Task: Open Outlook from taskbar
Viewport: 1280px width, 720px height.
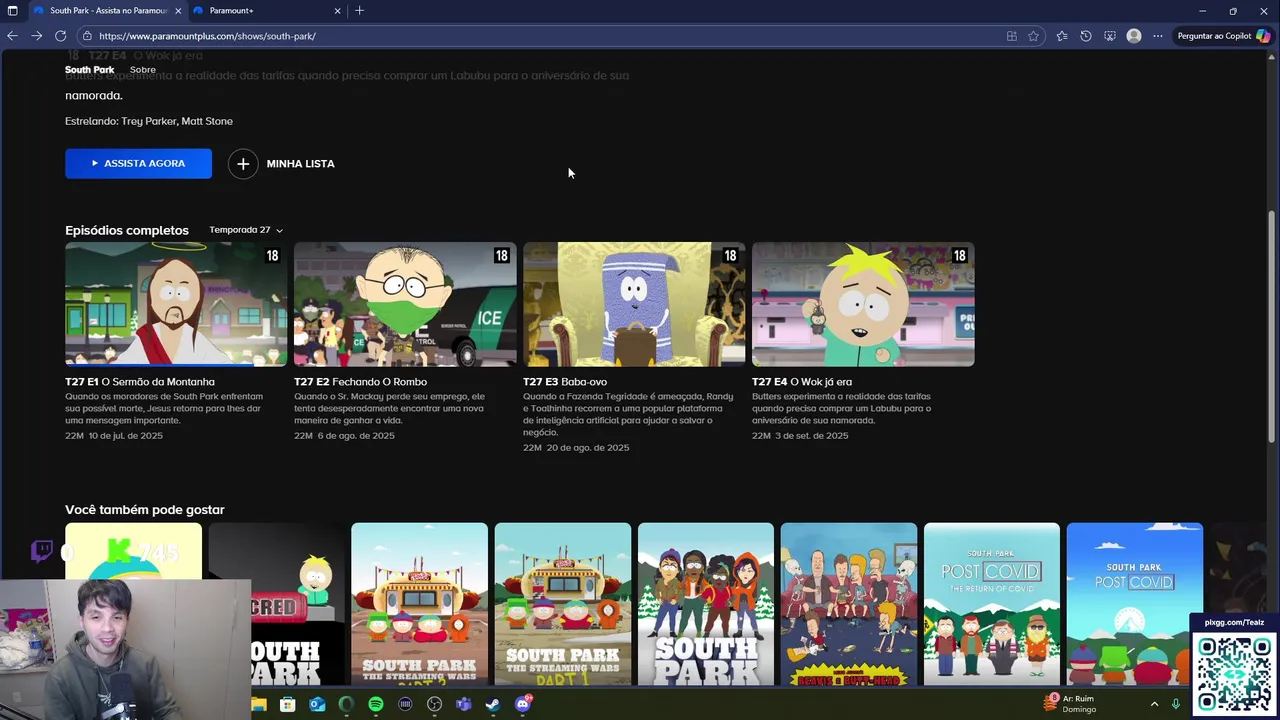Action: pos(317,704)
